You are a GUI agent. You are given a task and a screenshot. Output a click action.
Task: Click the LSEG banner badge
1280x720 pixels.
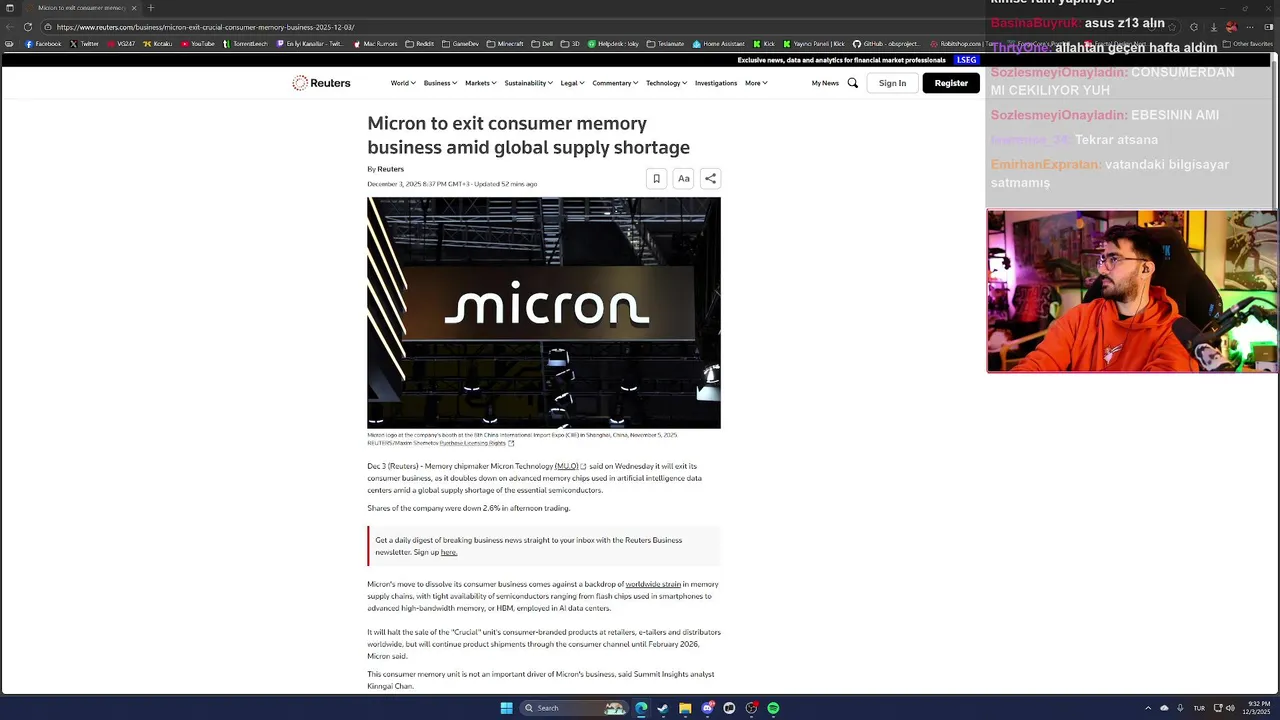coord(967,60)
